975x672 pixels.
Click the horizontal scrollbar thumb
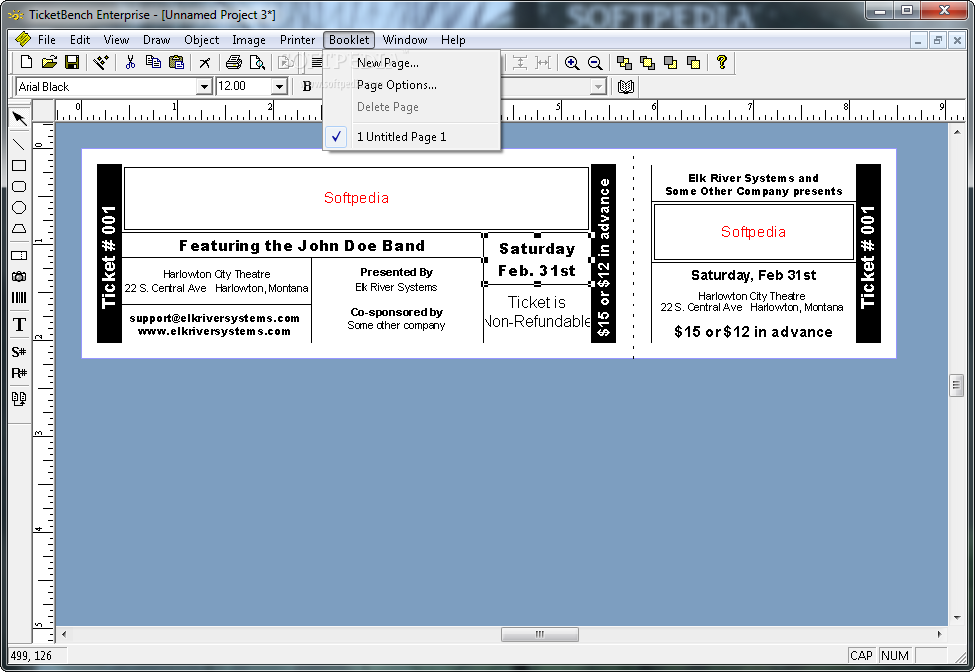pos(540,634)
